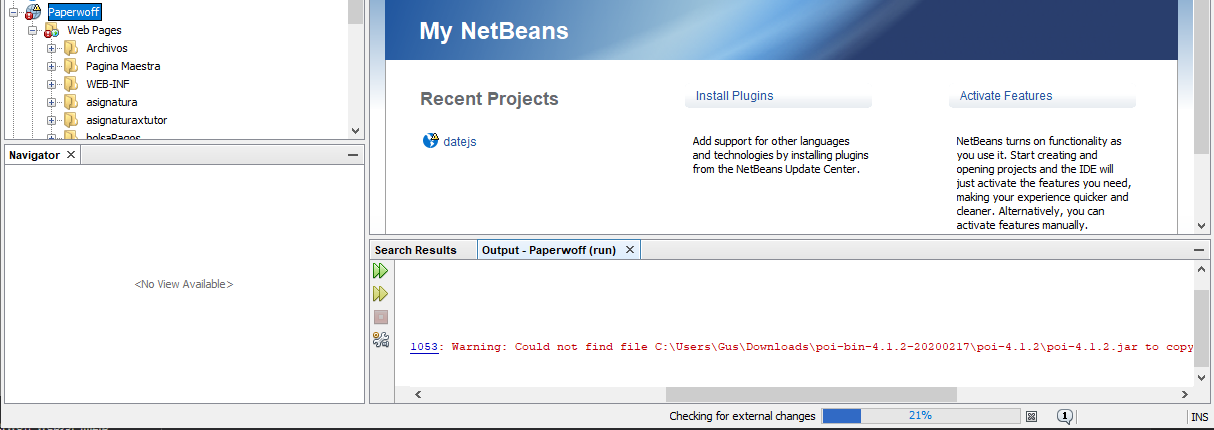Image resolution: width=1214 pixels, height=430 pixels.
Task: Select the asignaturaxtutor tree label
Action: coord(126,120)
